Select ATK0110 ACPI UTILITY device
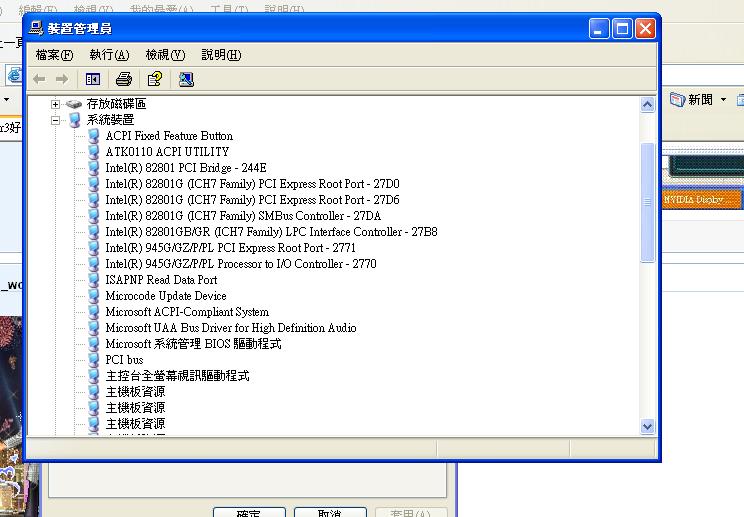The image size is (744, 517). tap(167, 152)
